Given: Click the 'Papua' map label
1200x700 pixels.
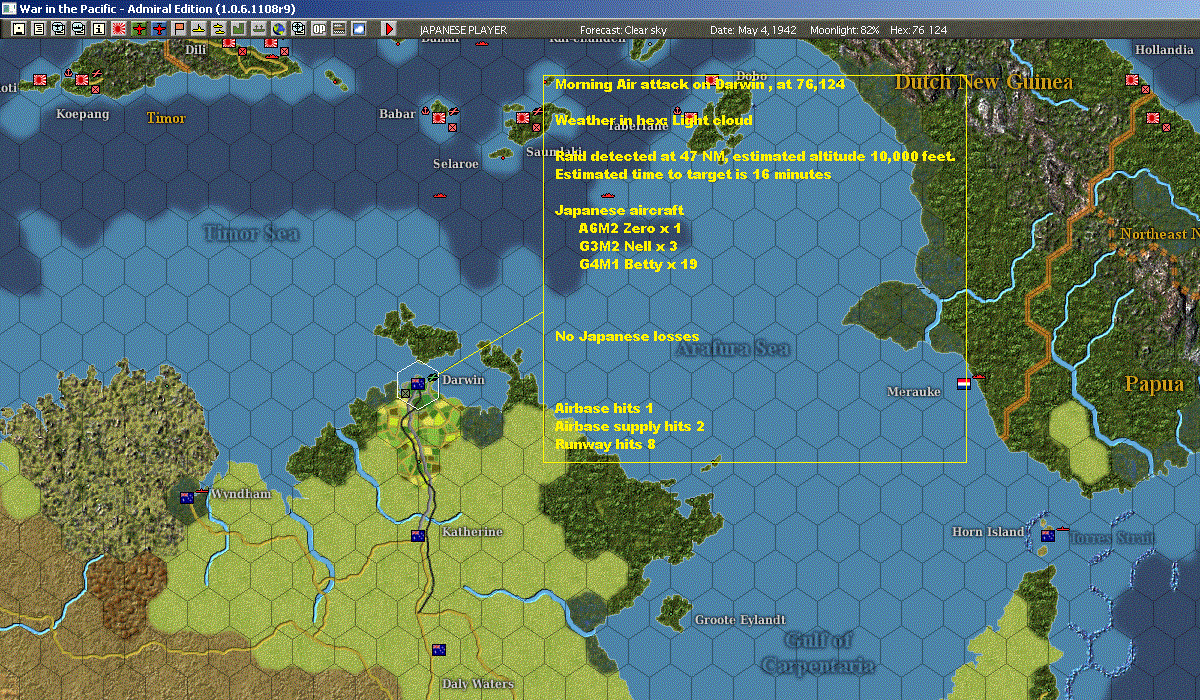Looking at the screenshot, I should click(x=1154, y=384).
